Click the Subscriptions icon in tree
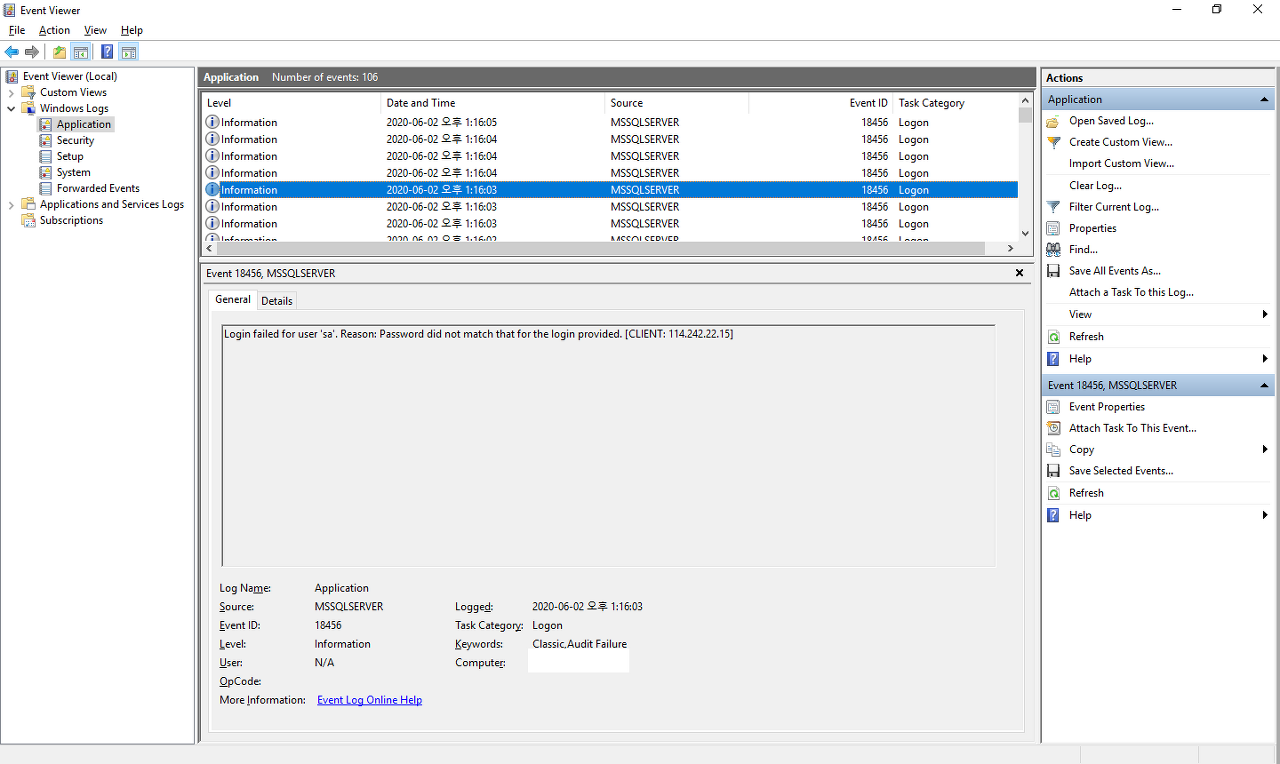This screenshot has height=764, width=1280. click(29, 221)
